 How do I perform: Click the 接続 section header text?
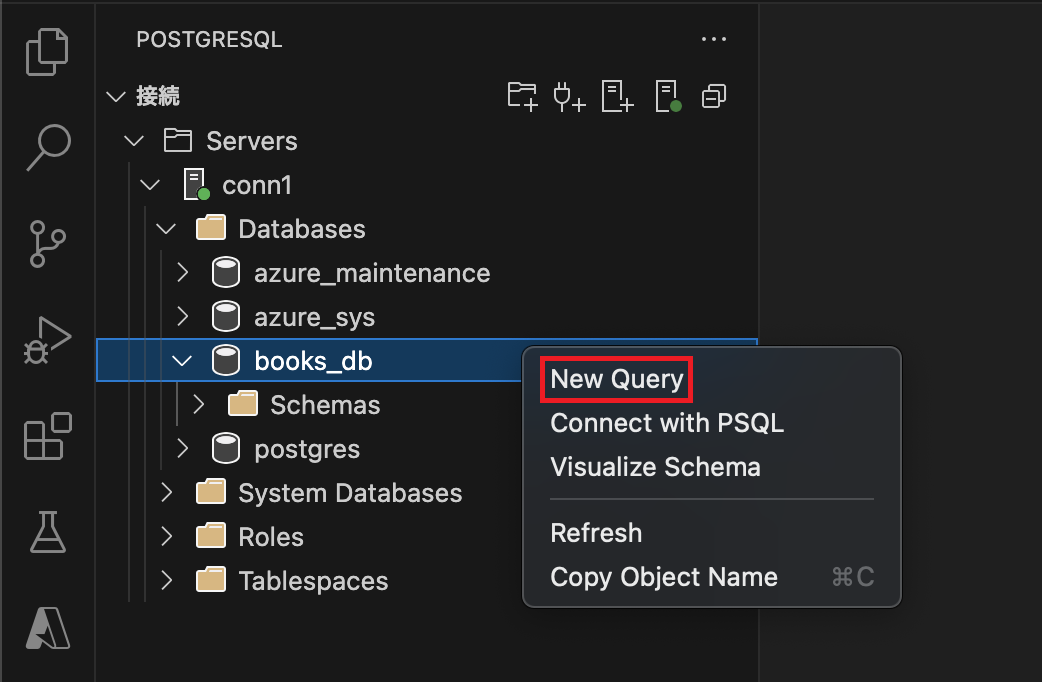pos(157,96)
